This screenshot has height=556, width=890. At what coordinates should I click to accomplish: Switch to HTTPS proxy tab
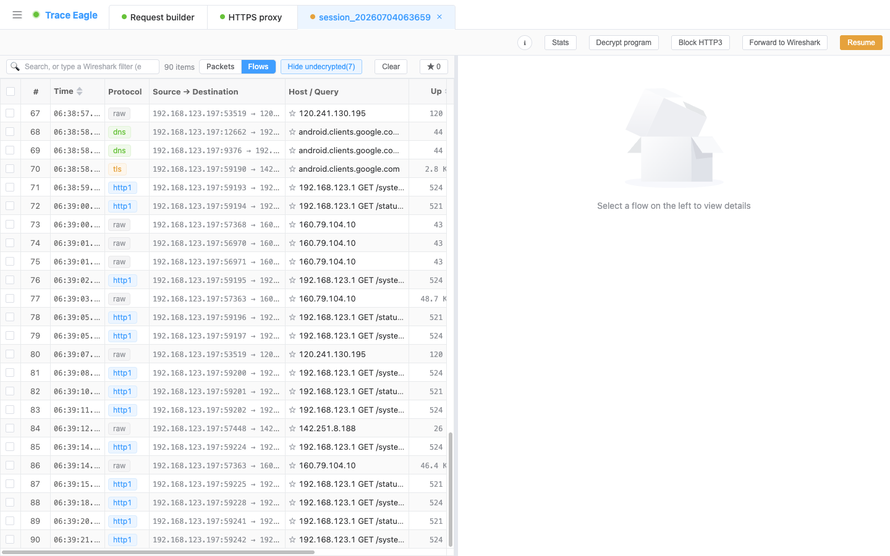pos(251,17)
